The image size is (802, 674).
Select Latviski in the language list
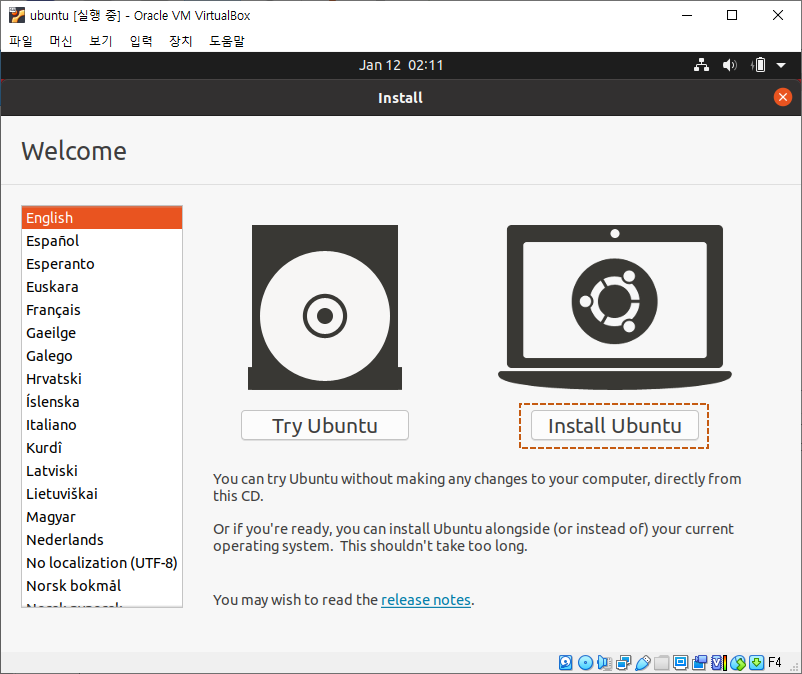pyautogui.click(x=102, y=471)
